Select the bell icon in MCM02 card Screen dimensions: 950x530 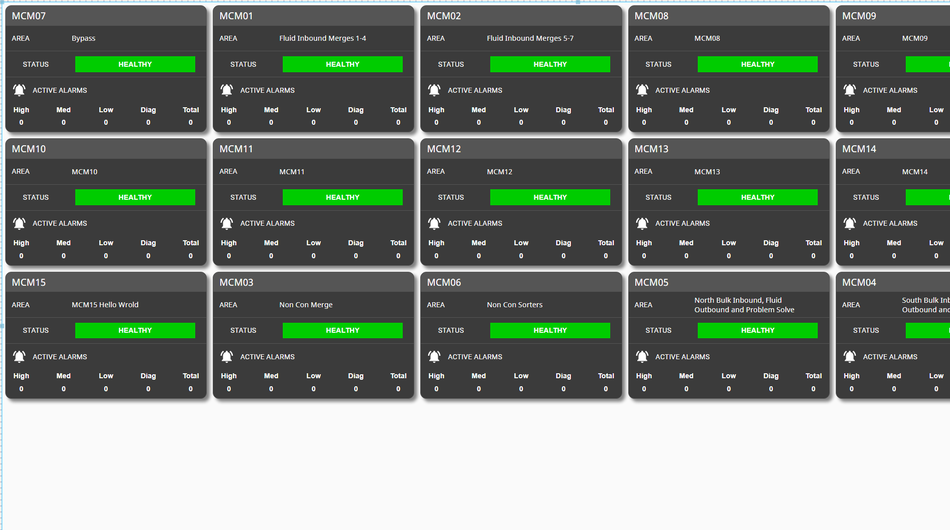click(x=434, y=90)
